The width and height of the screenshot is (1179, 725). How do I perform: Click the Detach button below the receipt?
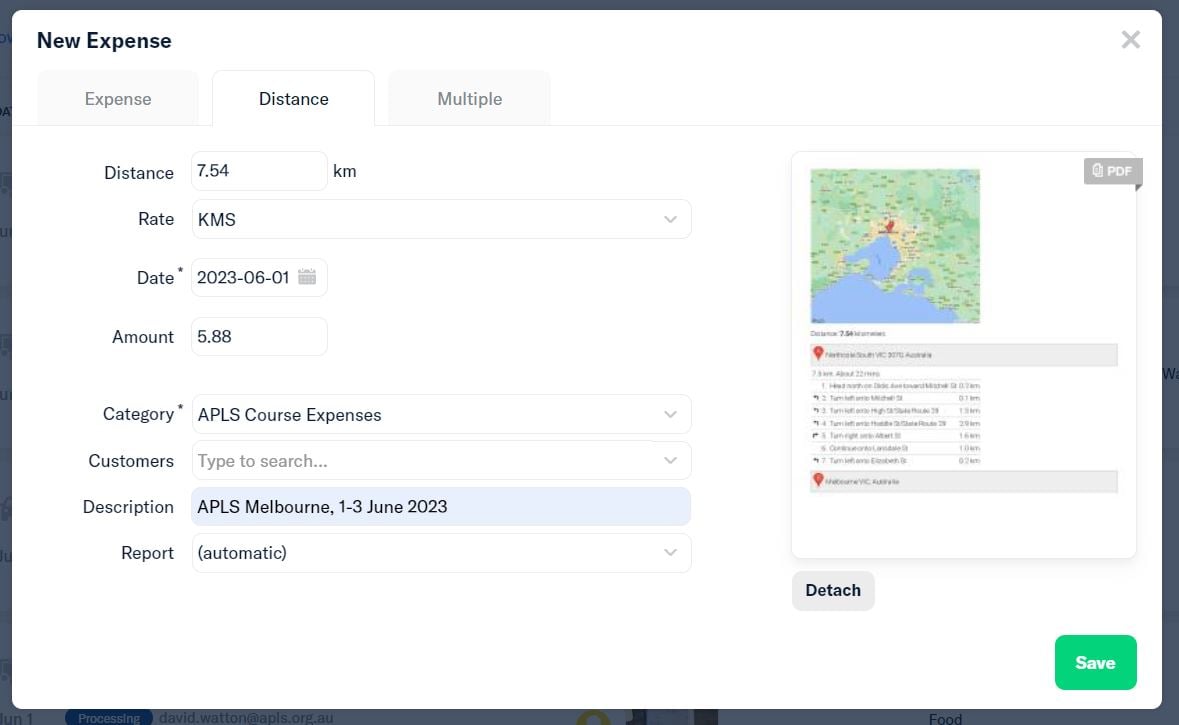click(x=832, y=590)
